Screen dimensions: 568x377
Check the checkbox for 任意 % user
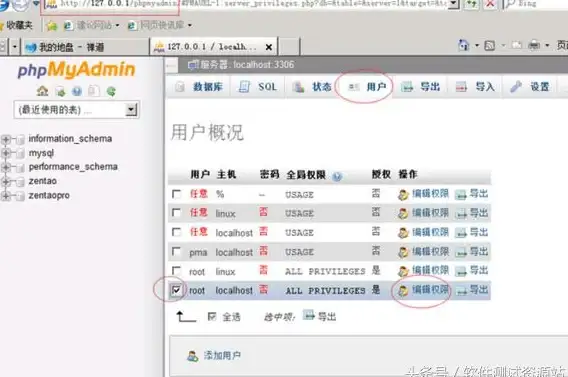coord(176,194)
